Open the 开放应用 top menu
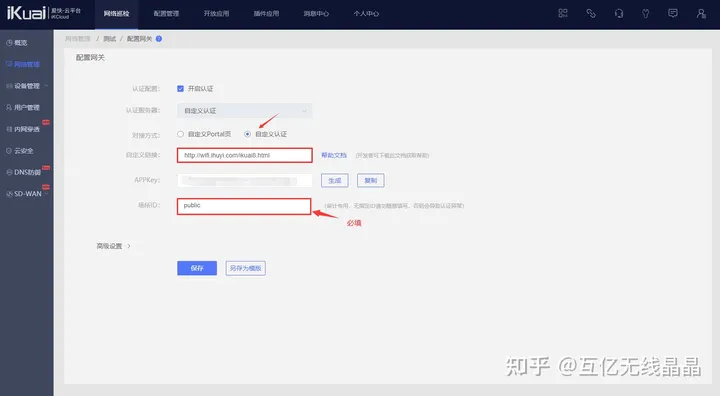The image size is (720, 396). [x=216, y=14]
